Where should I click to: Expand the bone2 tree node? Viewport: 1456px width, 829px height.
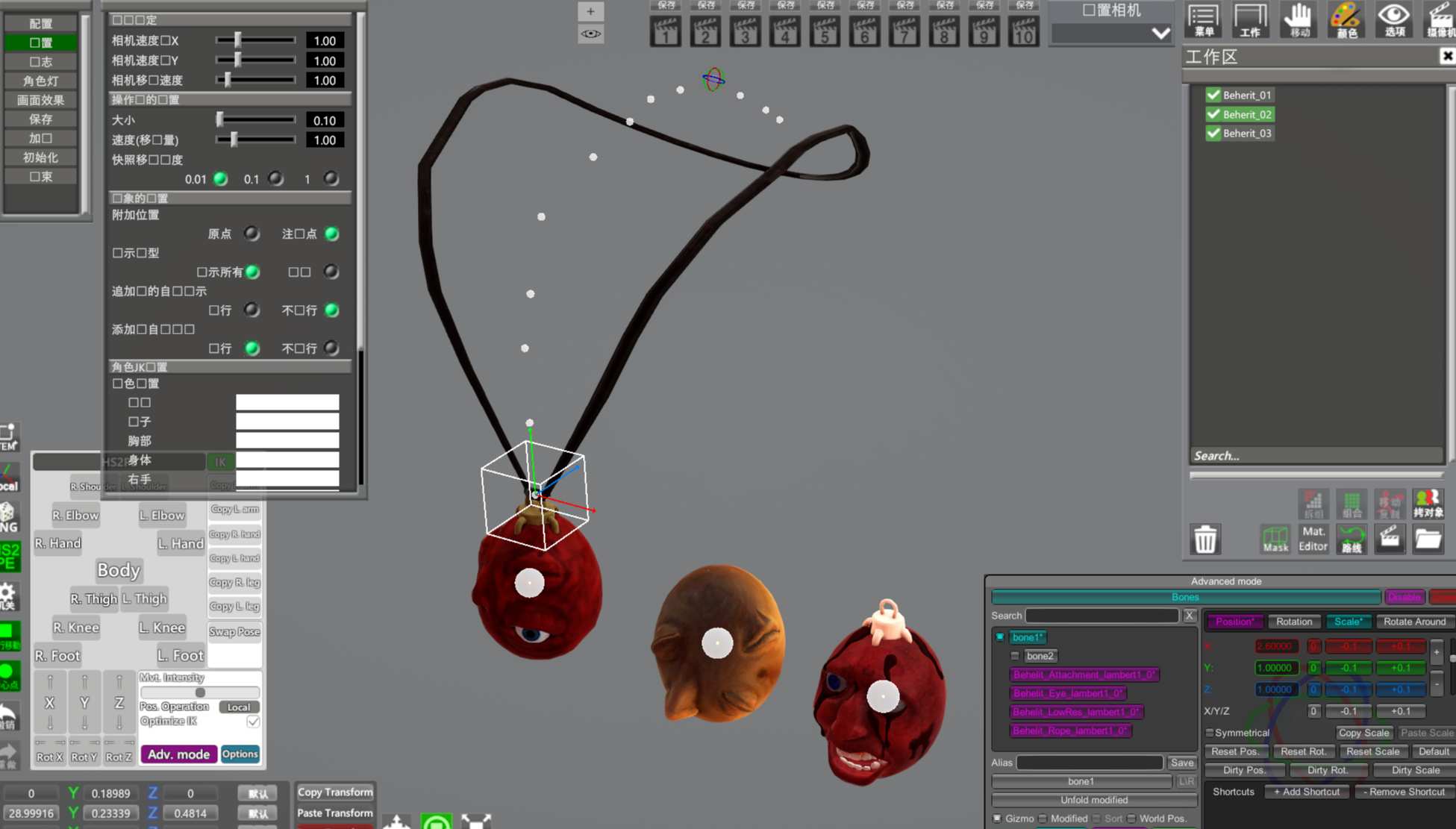[1014, 656]
